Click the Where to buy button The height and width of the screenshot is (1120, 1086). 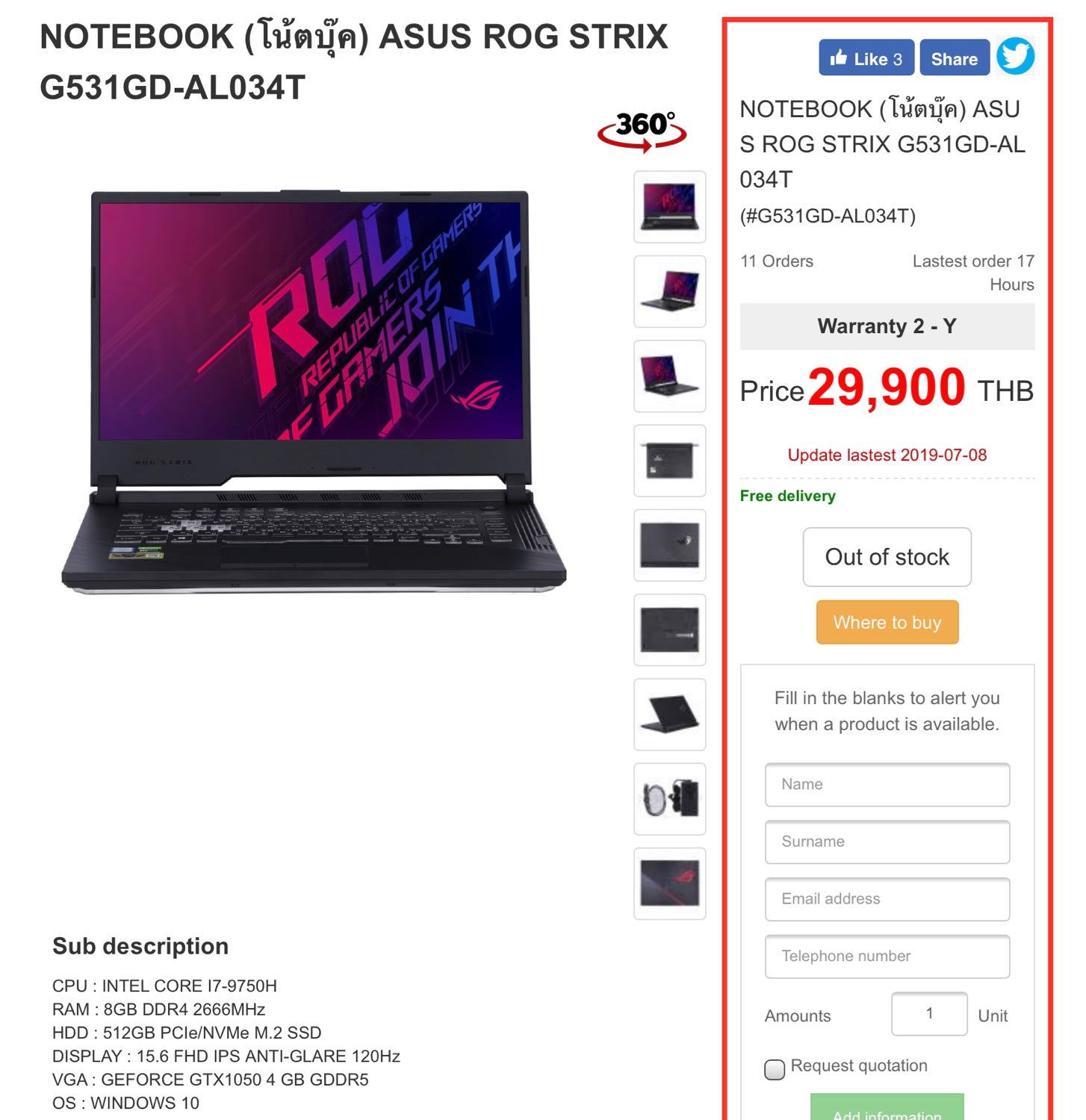point(887,622)
